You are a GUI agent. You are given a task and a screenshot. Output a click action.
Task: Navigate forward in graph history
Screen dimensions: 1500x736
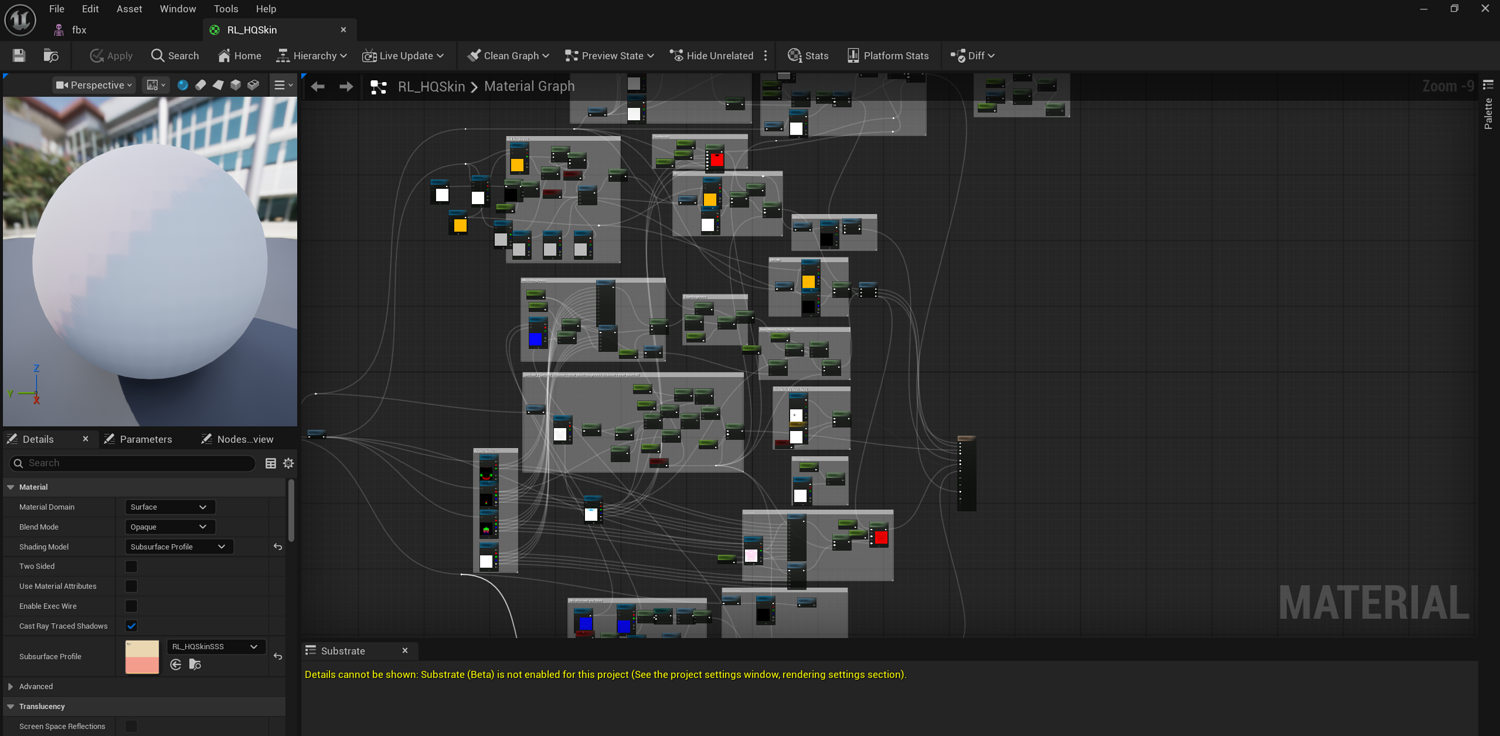(x=346, y=87)
